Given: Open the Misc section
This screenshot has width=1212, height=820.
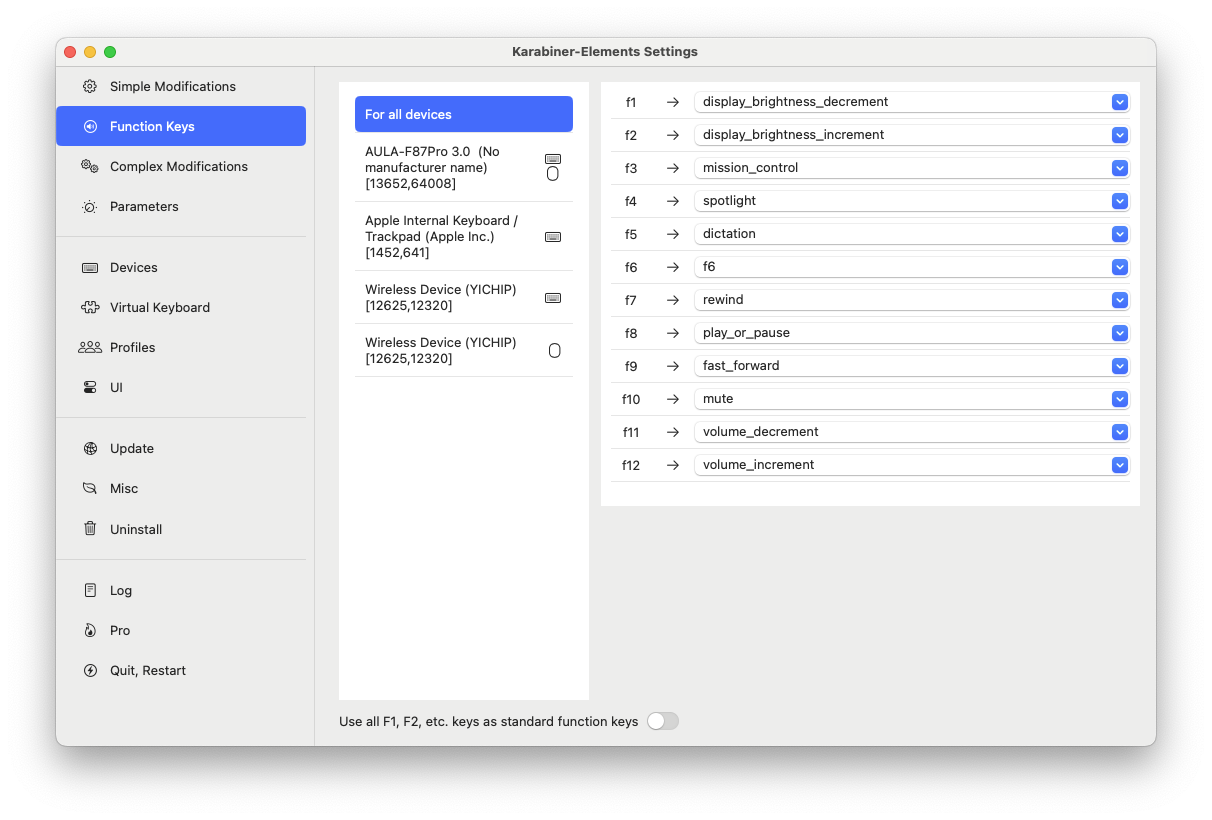Looking at the screenshot, I should click(x=181, y=488).
